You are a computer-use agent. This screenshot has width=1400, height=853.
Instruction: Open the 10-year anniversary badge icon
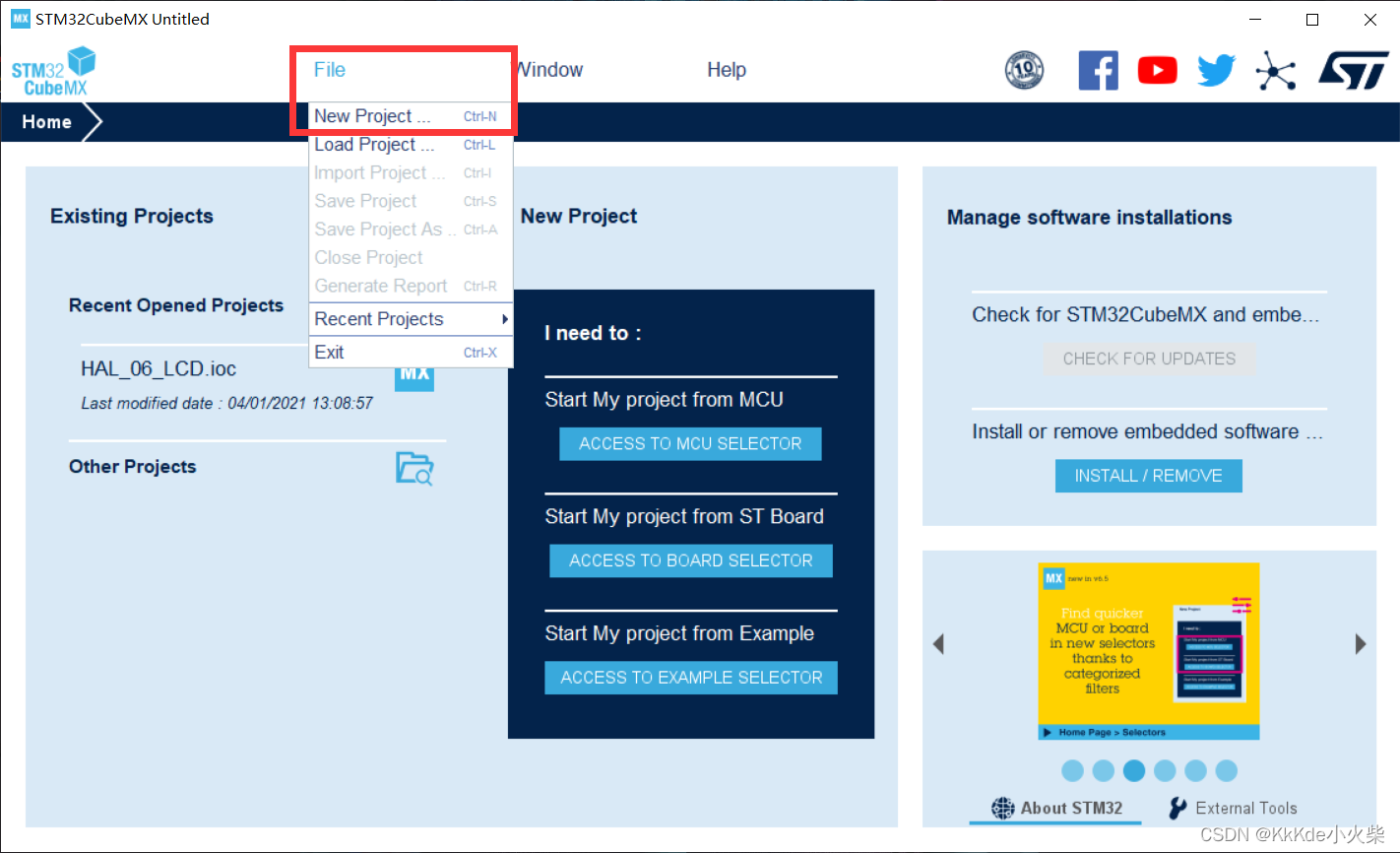tap(1024, 70)
